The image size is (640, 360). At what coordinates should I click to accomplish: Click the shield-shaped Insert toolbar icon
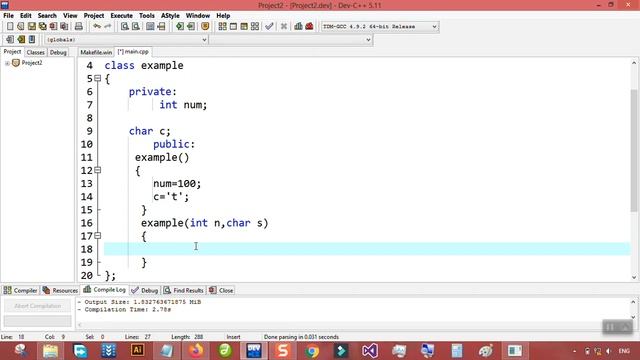click(x=205, y=27)
